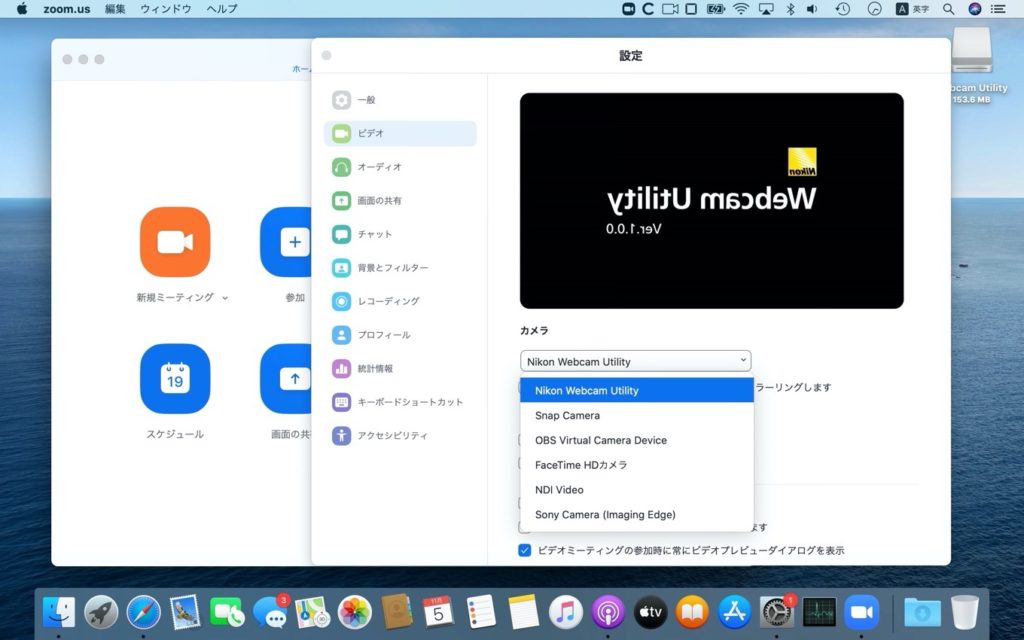Open the ウィンドウ menu
Viewport: 1024px width, 640px height.
(164, 9)
